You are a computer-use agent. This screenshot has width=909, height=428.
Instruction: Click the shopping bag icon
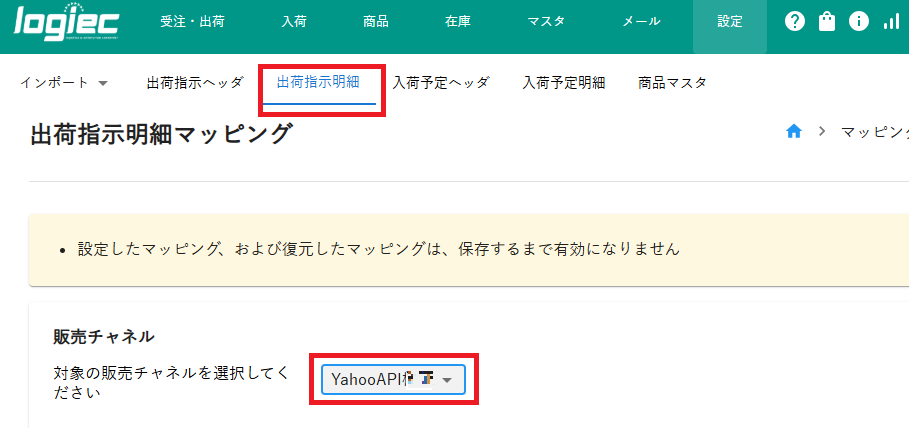click(827, 22)
